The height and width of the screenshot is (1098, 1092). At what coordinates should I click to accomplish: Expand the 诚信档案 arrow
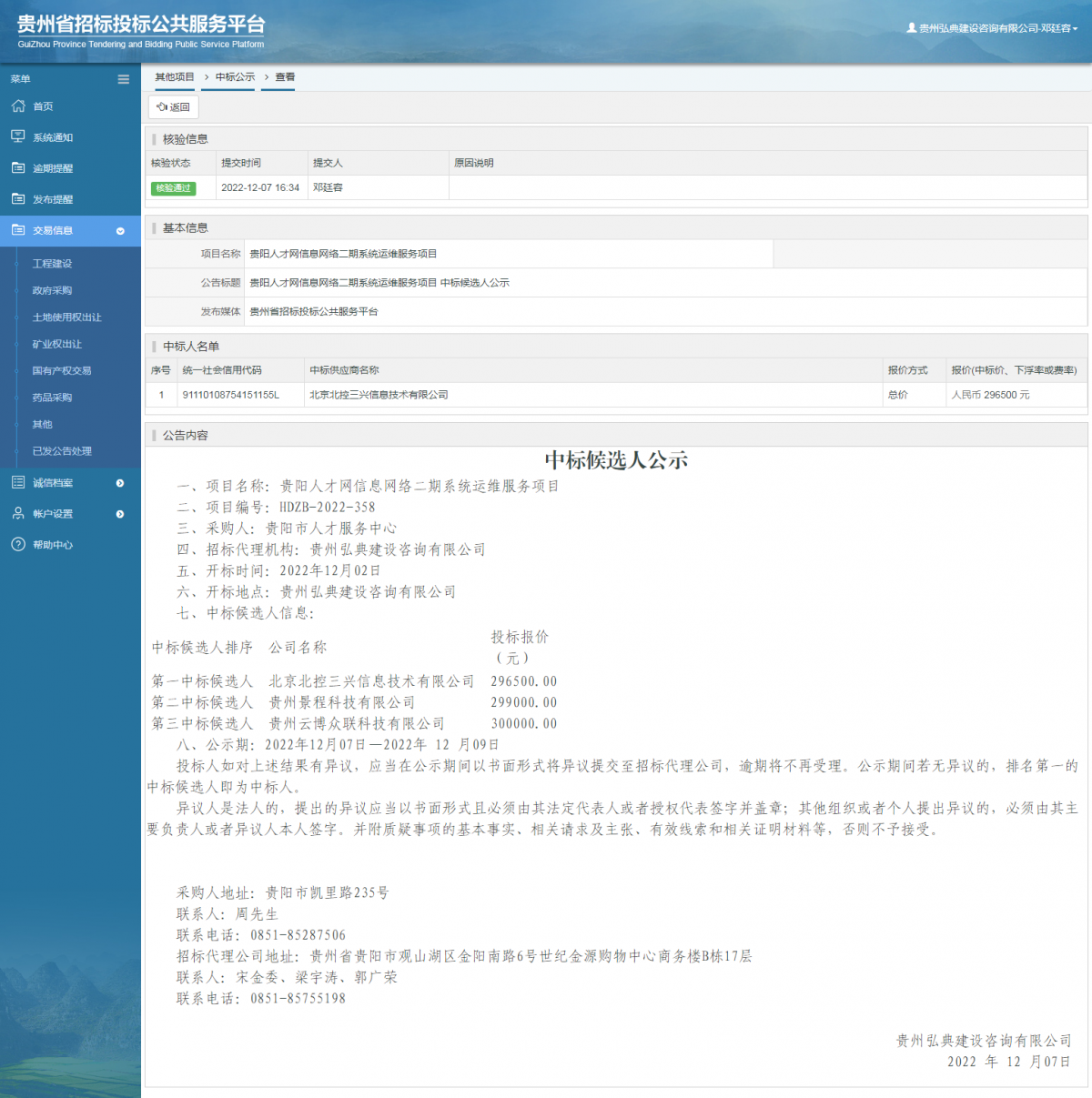(x=120, y=483)
